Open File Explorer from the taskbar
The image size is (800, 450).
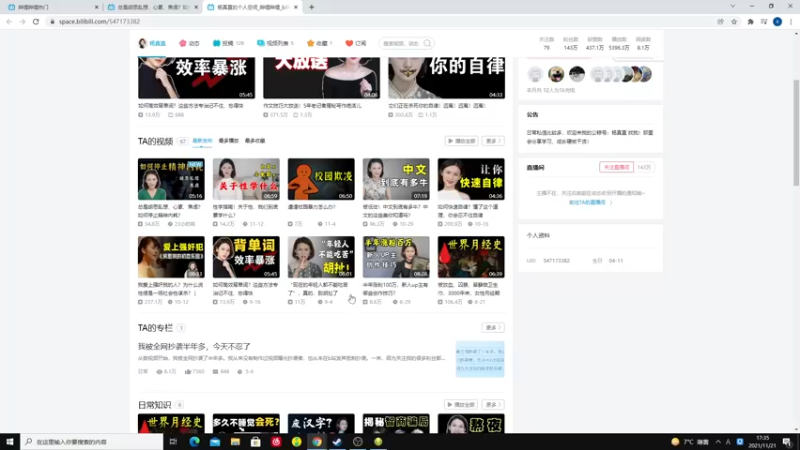click(235, 441)
